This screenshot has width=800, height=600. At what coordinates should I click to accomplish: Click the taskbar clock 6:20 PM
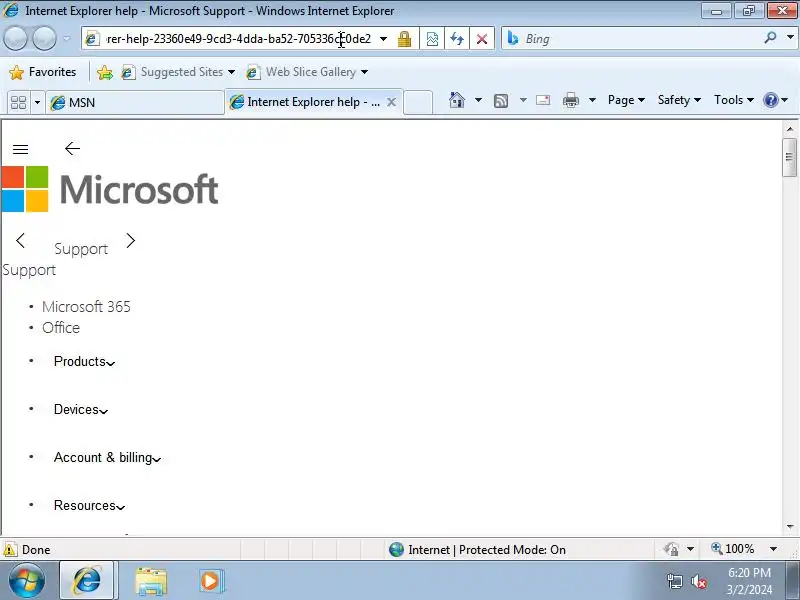click(x=749, y=572)
